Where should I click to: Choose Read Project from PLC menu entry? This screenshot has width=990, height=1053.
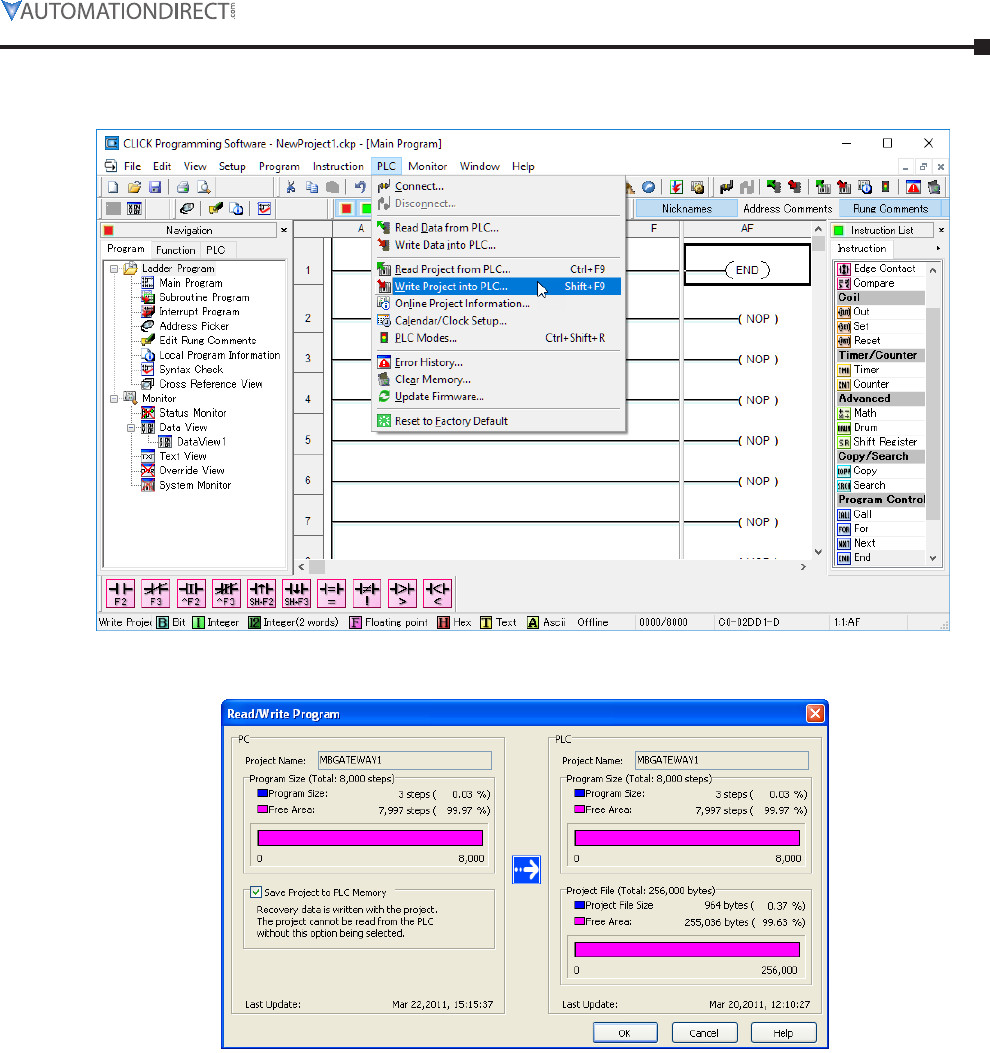(x=498, y=269)
